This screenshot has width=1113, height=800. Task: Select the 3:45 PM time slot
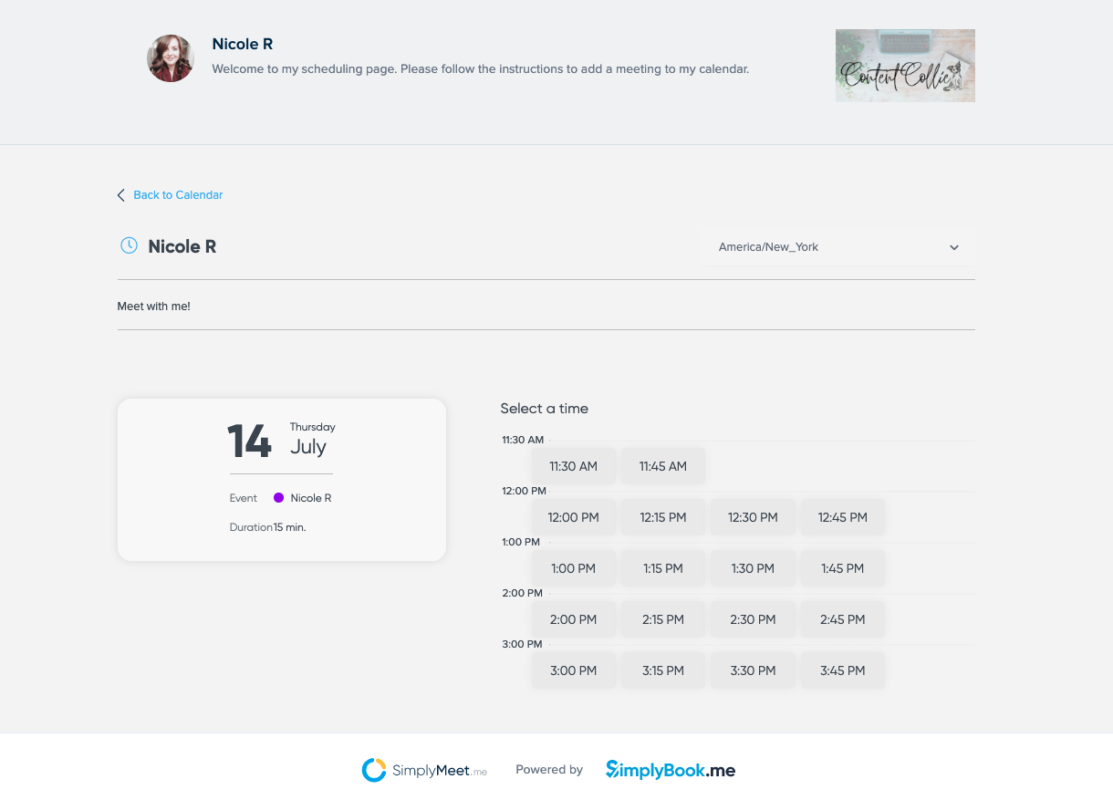coord(843,671)
